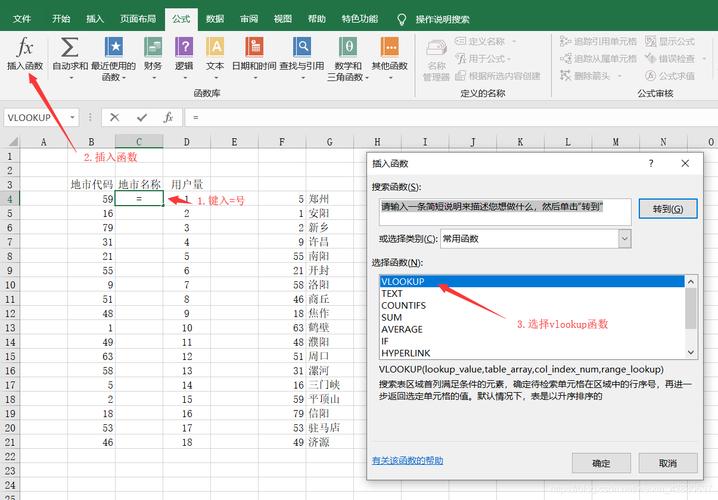Select row 4 header
Viewport: 718px width, 500px height.
point(10,199)
